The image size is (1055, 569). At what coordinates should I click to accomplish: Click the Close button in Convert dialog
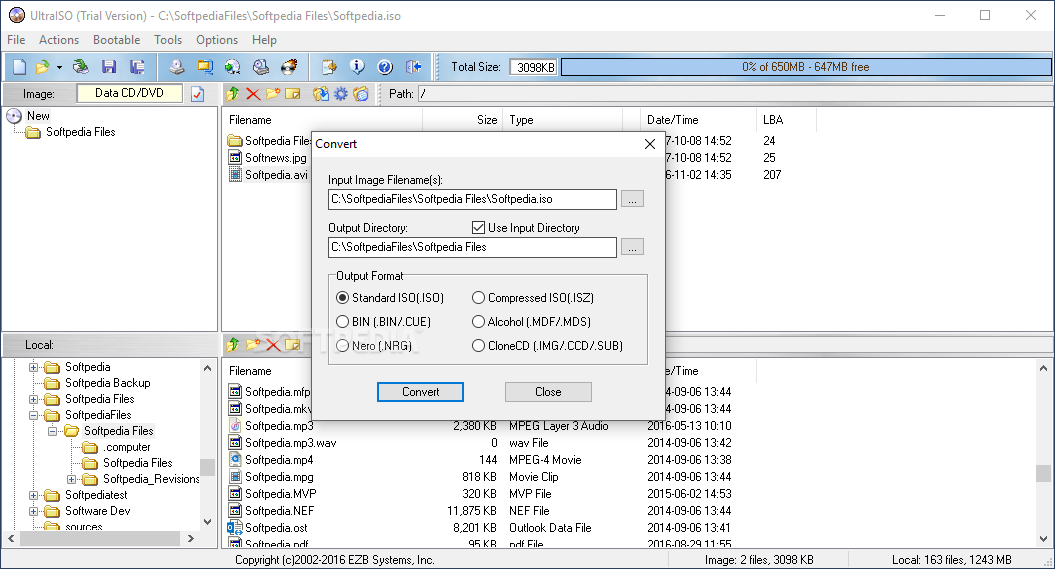[x=548, y=392]
